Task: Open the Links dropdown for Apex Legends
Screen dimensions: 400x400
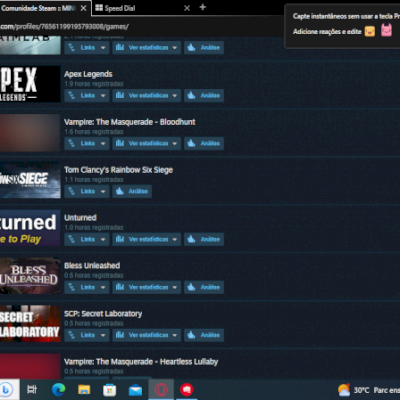Action: (x=87, y=95)
